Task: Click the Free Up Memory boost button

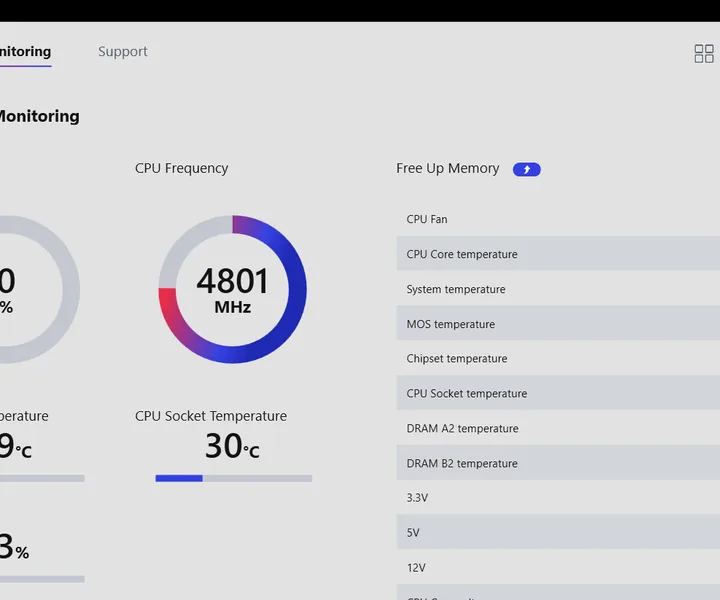Action: 526,169
